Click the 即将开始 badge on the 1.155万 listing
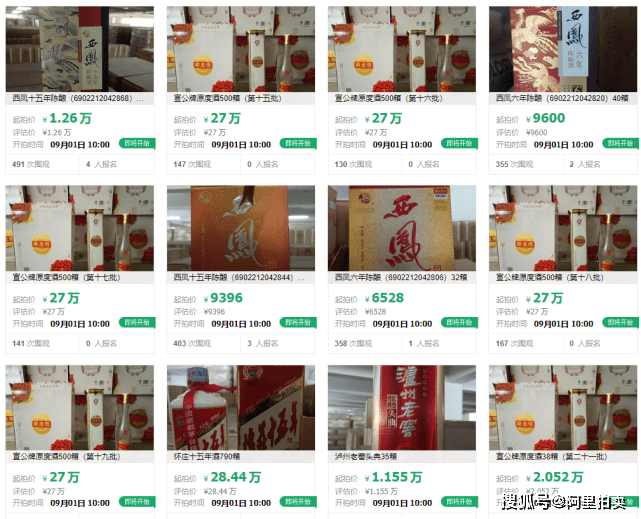This screenshot has height=519, width=641. (459, 501)
